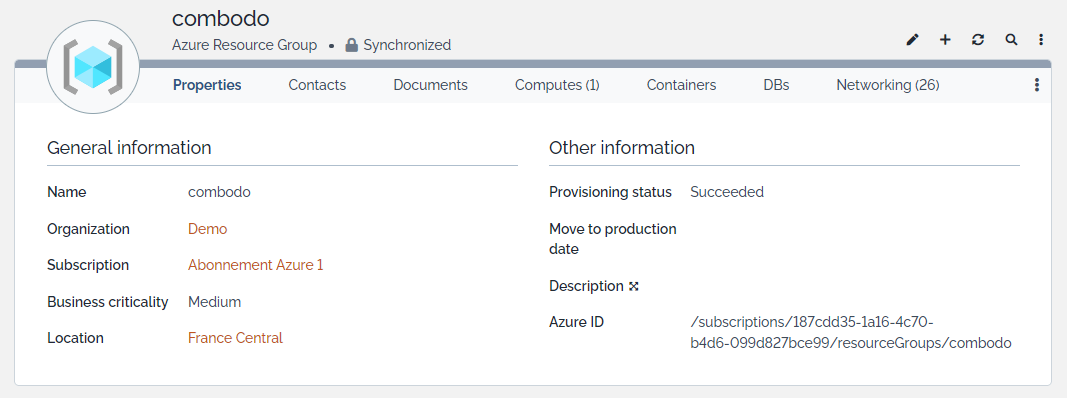This screenshot has width=1067, height=398.
Task: Select the Properties tab
Action: pyautogui.click(x=207, y=85)
